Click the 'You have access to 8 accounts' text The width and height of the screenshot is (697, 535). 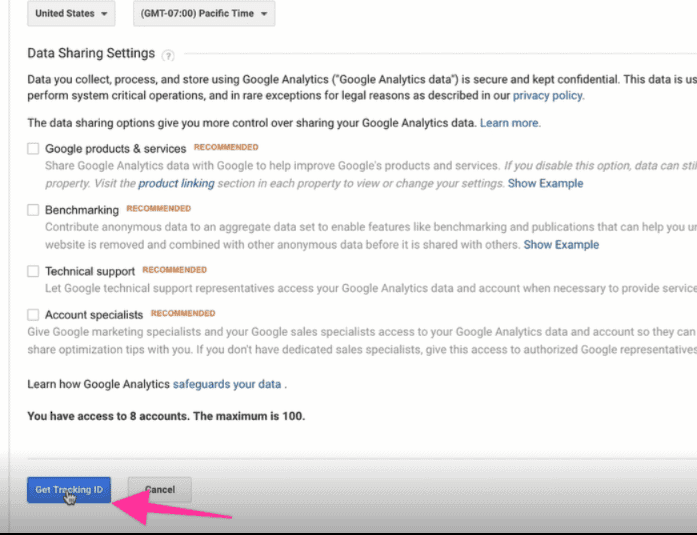click(x=166, y=416)
